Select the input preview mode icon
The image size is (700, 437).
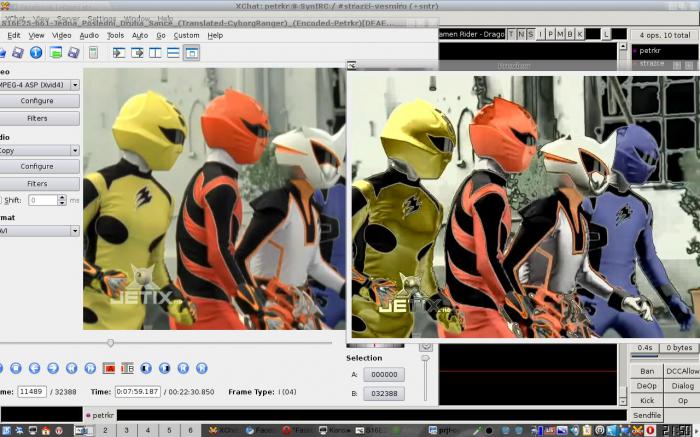(119, 53)
